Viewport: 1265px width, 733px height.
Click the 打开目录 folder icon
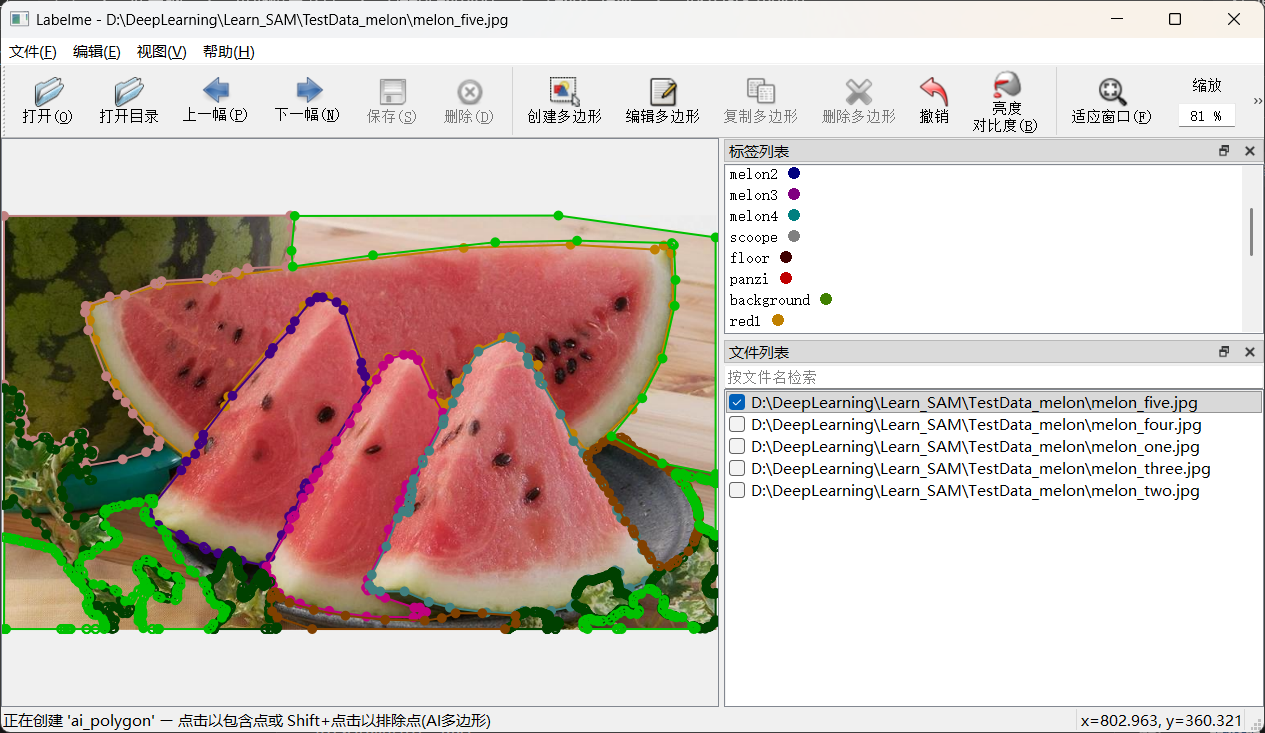pyautogui.click(x=129, y=92)
